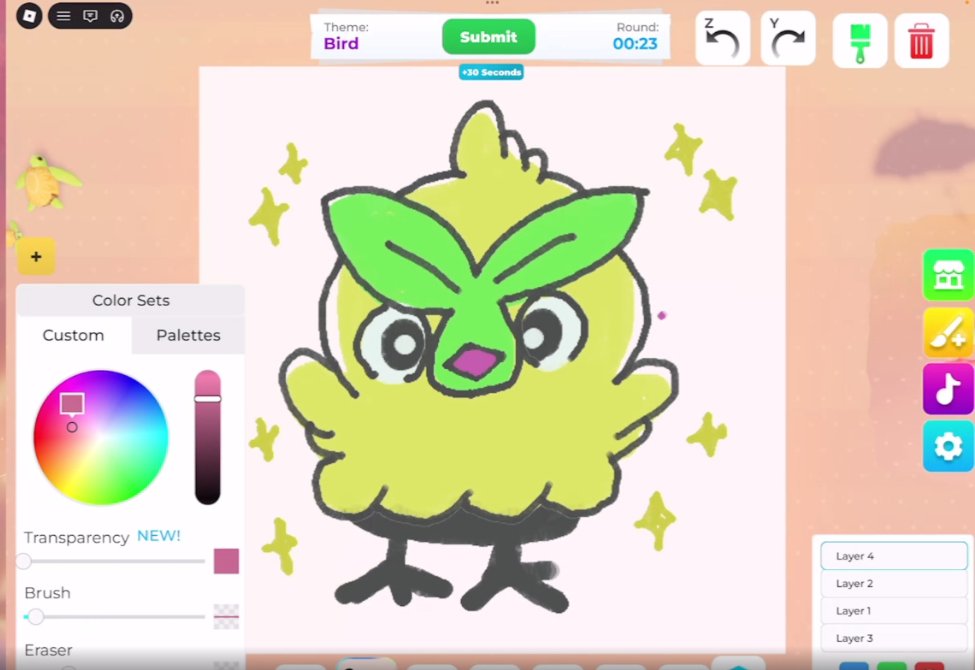Viewport: 975px width, 670px height.
Task: Click the Brush size slider handle
Action: point(36,616)
